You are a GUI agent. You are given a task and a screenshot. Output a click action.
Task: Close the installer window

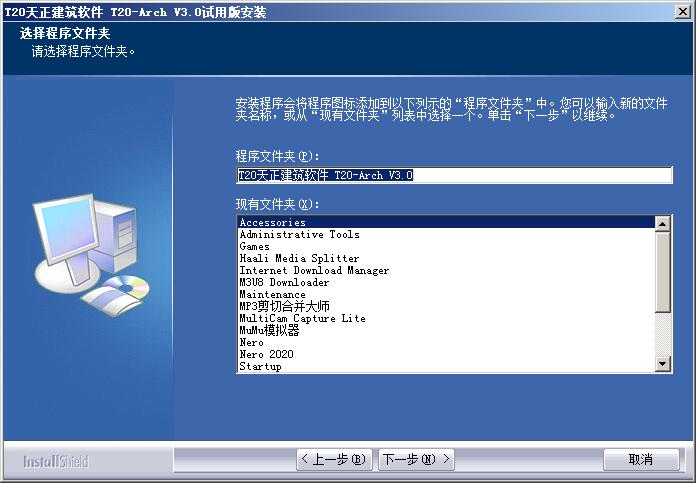point(683,12)
